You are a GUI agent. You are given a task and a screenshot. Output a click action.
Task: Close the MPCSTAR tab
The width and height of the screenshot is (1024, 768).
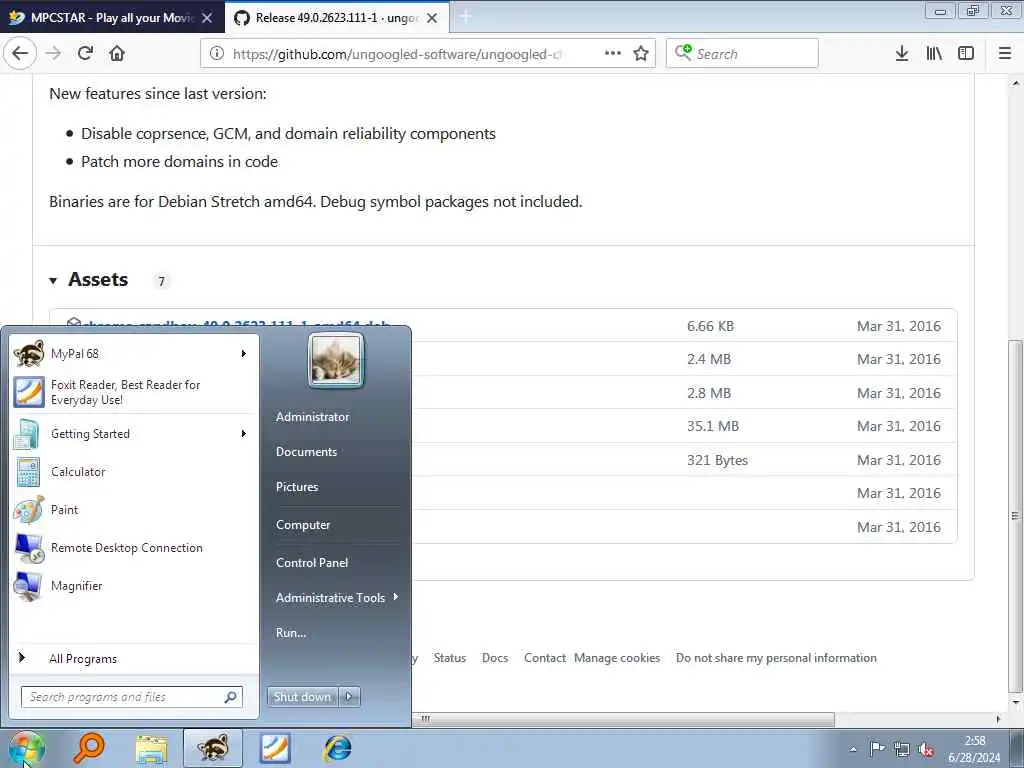click(x=207, y=18)
